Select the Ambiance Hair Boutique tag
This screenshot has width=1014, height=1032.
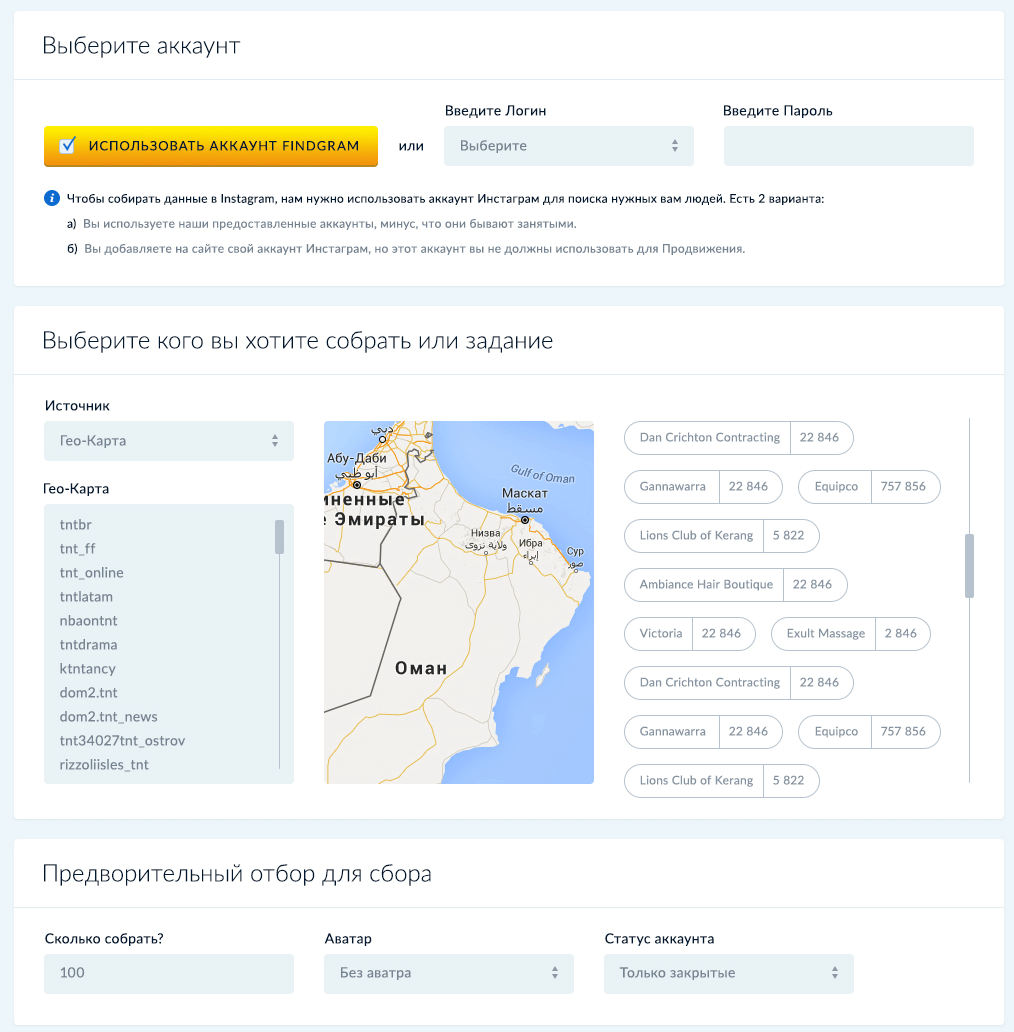click(736, 584)
